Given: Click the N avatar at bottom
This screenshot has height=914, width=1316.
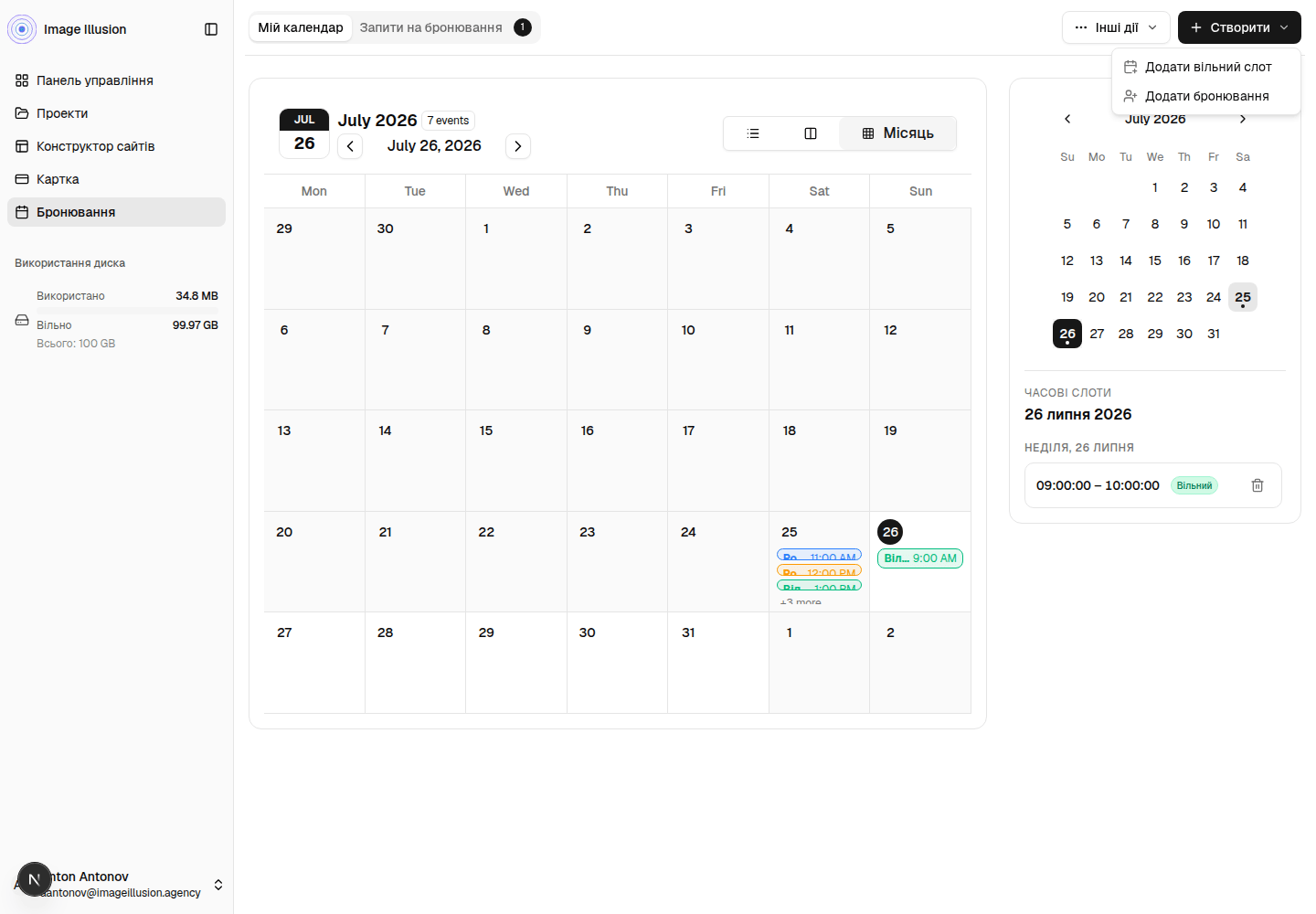Looking at the screenshot, I should coord(35,879).
